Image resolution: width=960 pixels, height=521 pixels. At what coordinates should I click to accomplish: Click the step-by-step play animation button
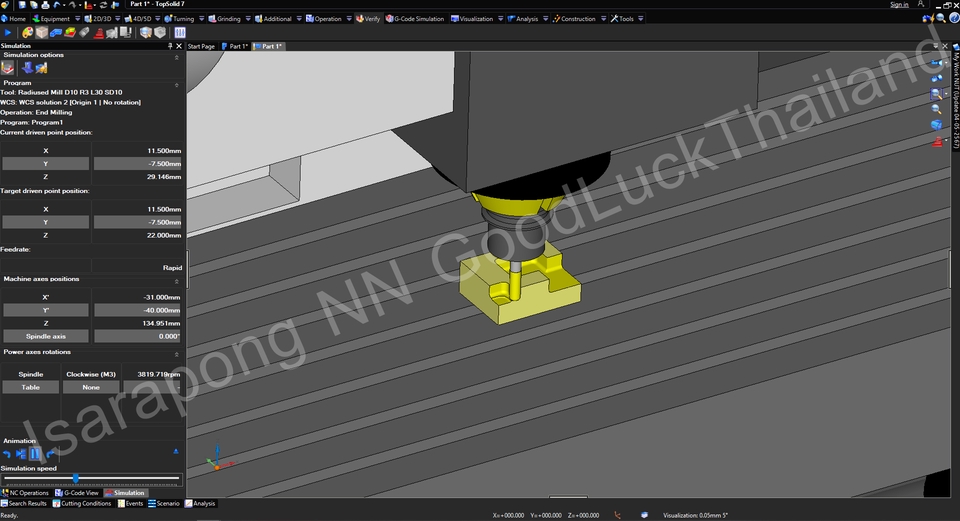point(21,454)
